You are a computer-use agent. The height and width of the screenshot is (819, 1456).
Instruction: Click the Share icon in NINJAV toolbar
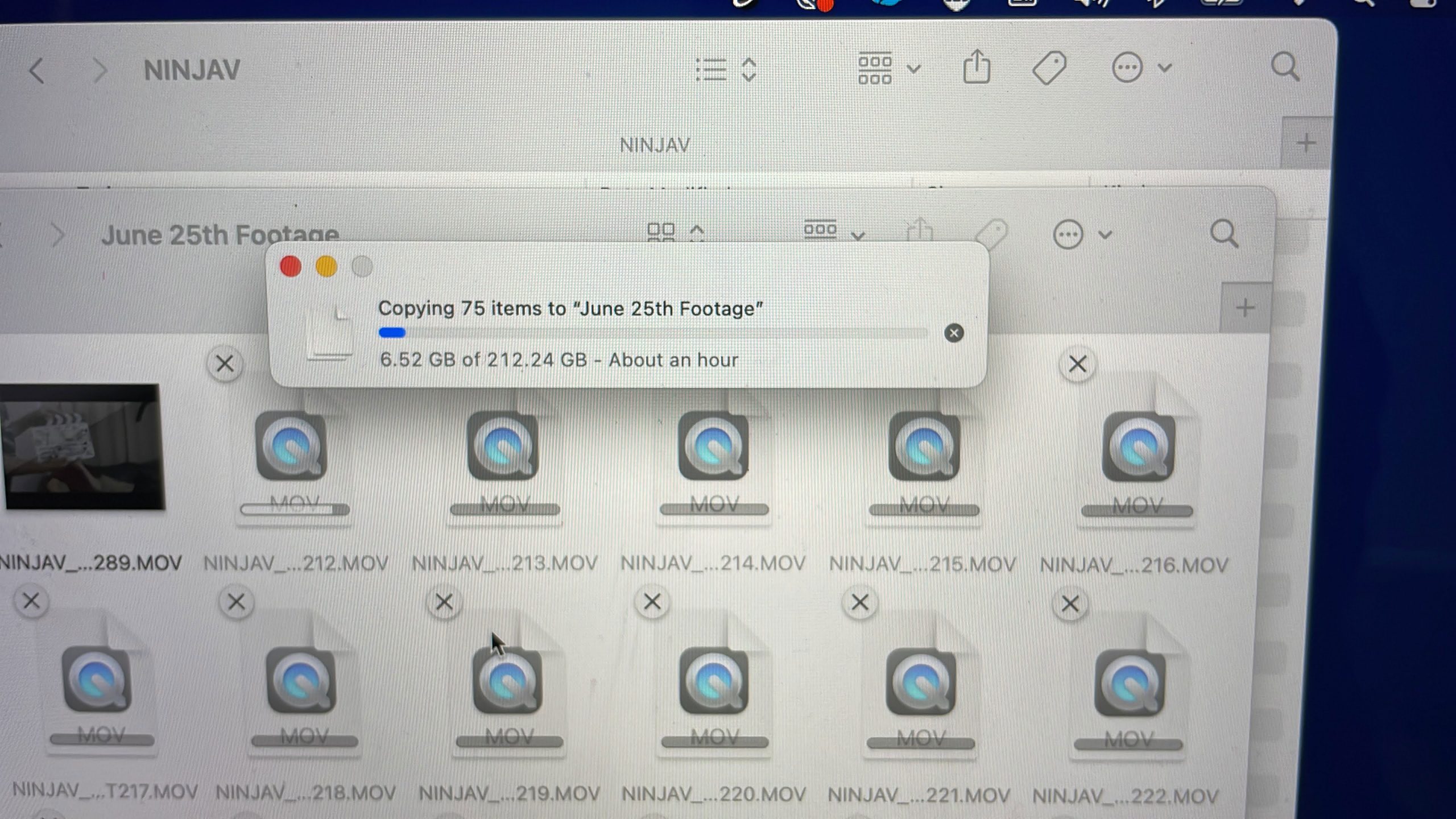click(x=976, y=68)
